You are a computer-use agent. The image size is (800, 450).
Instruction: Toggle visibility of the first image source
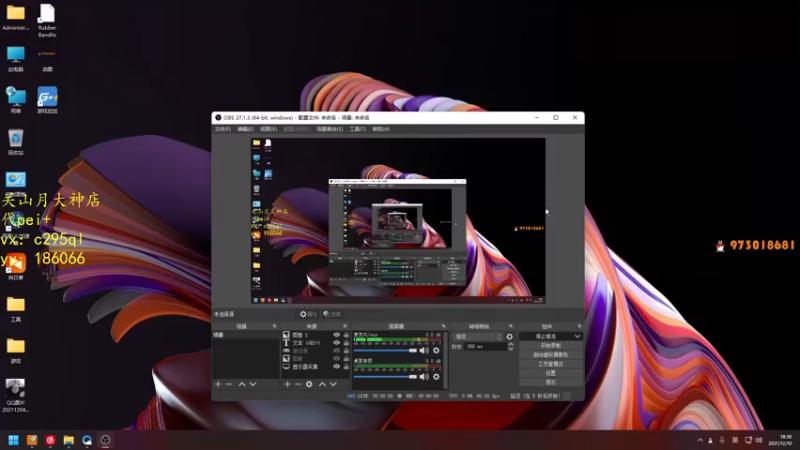click(336, 335)
